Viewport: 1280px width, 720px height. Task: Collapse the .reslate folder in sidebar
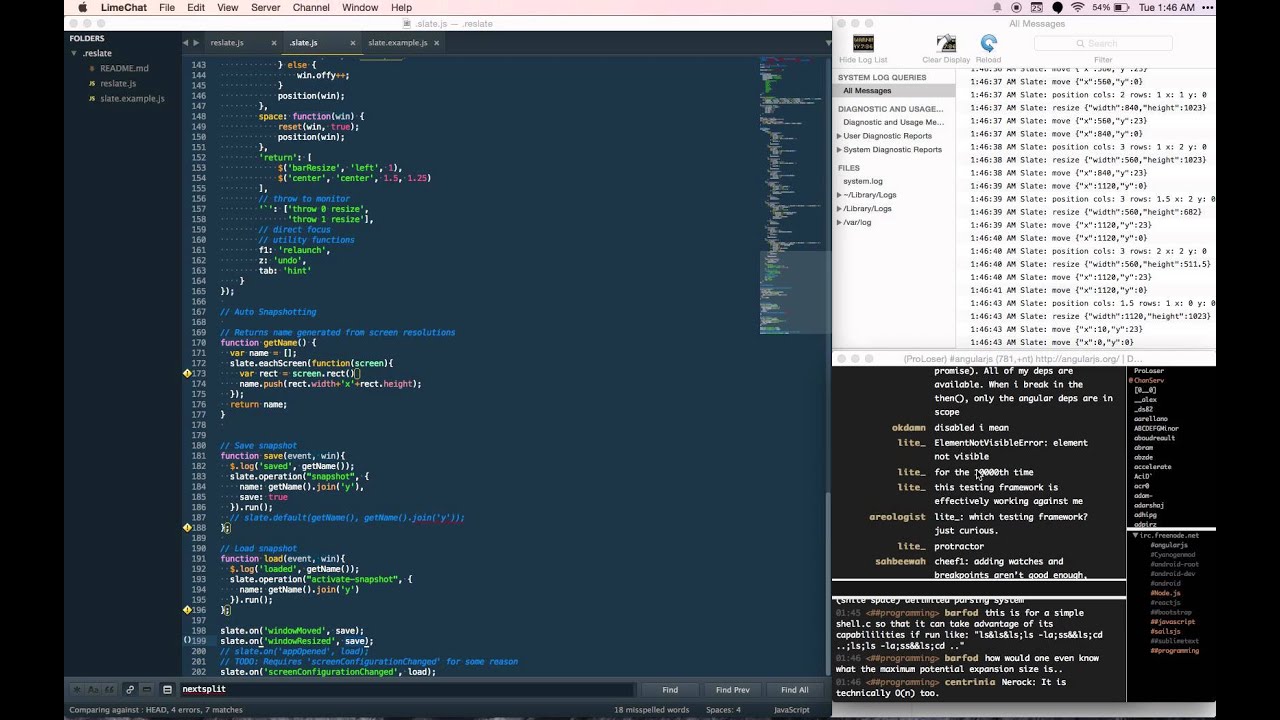(x=74, y=53)
